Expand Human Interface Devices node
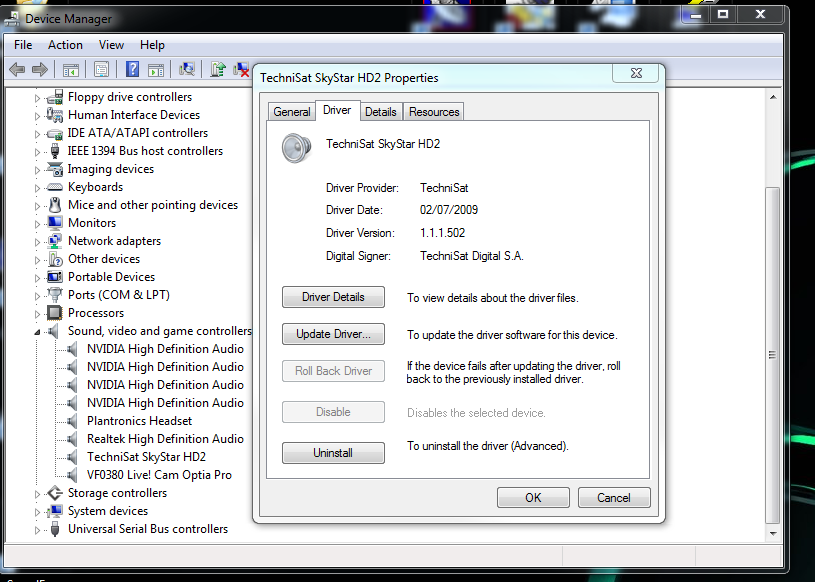This screenshot has height=582, width=815. [37, 116]
